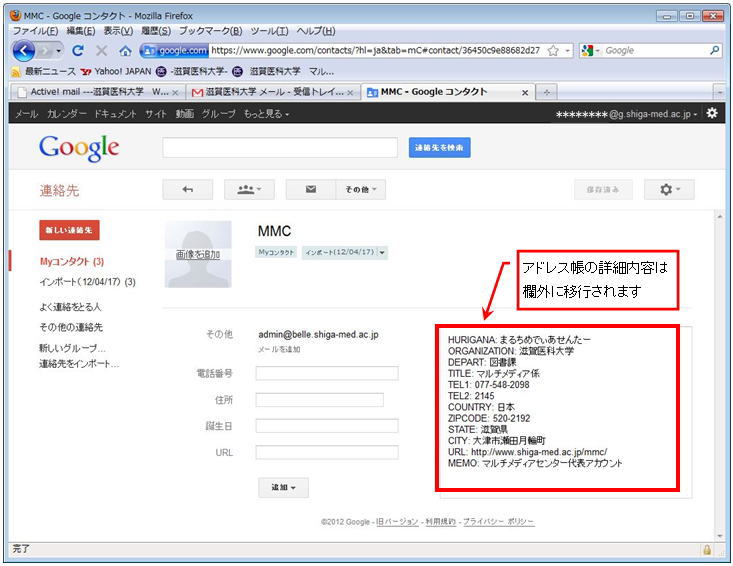The width and height of the screenshot is (733, 566).
Task: Expand the その他 toolbar dropdown
Action: [x=360, y=189]
